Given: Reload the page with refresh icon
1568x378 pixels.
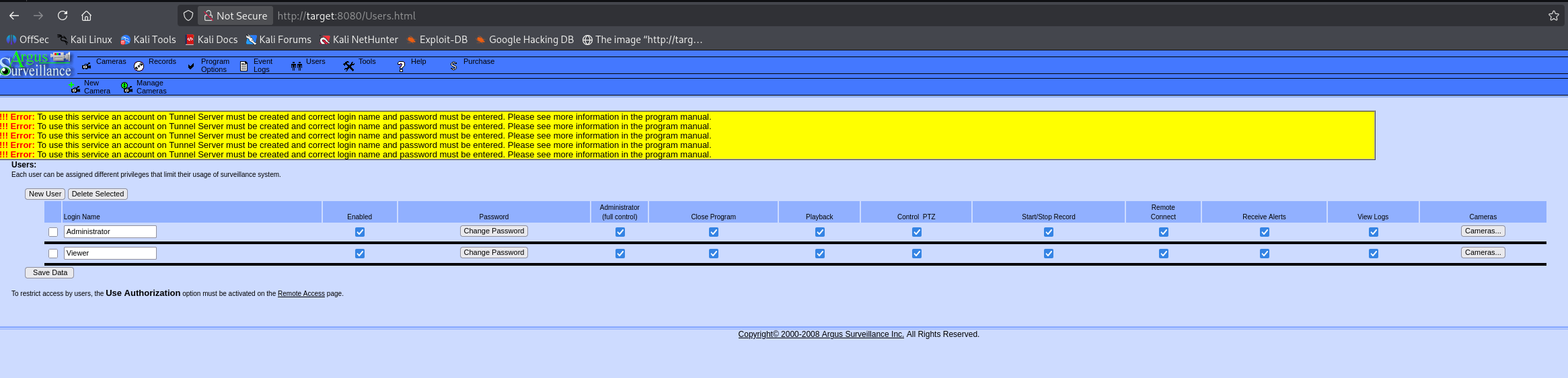Looking at the screenshot, I should click(63, 15).
